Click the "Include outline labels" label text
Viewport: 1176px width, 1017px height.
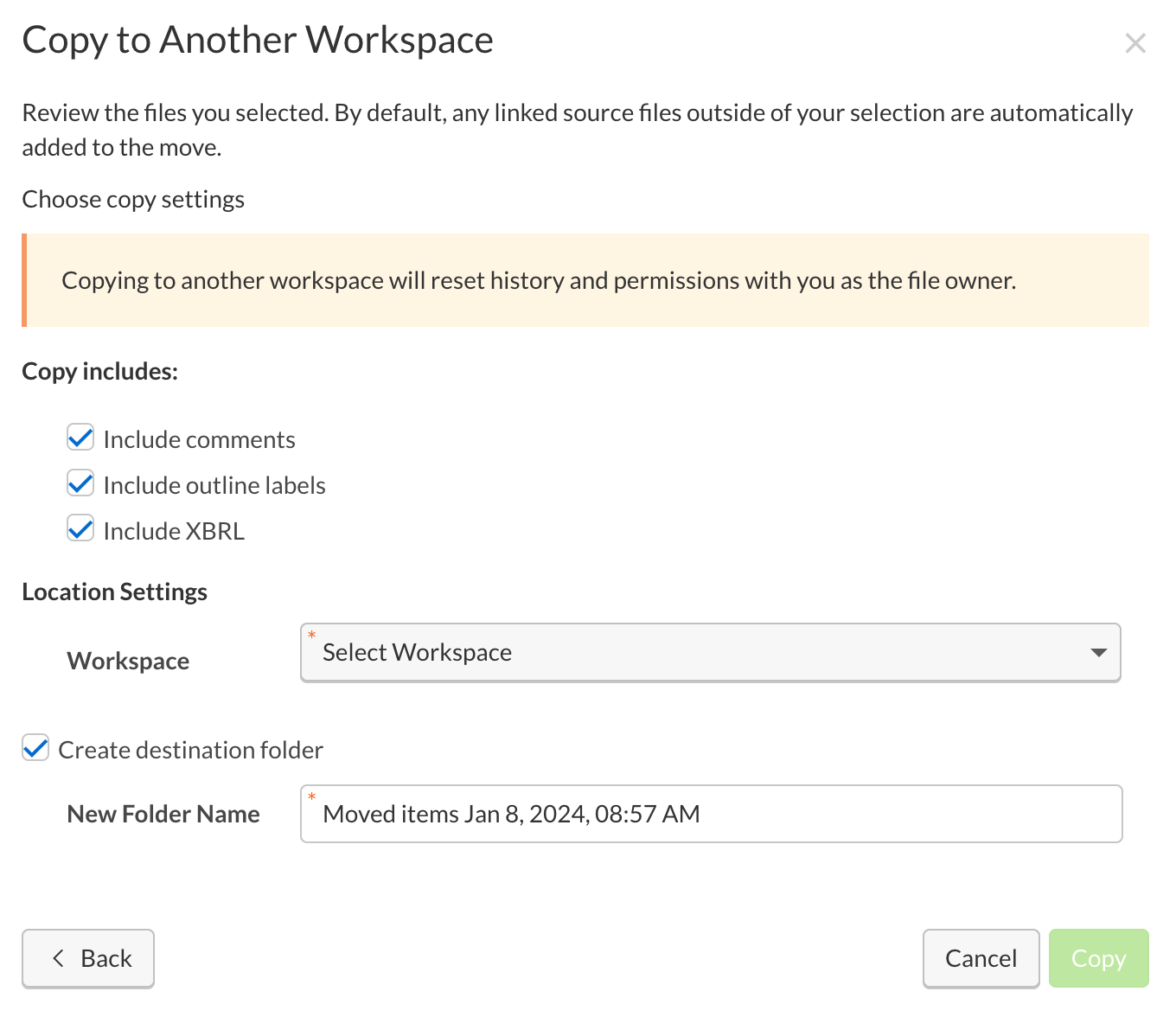pos(214,486)
